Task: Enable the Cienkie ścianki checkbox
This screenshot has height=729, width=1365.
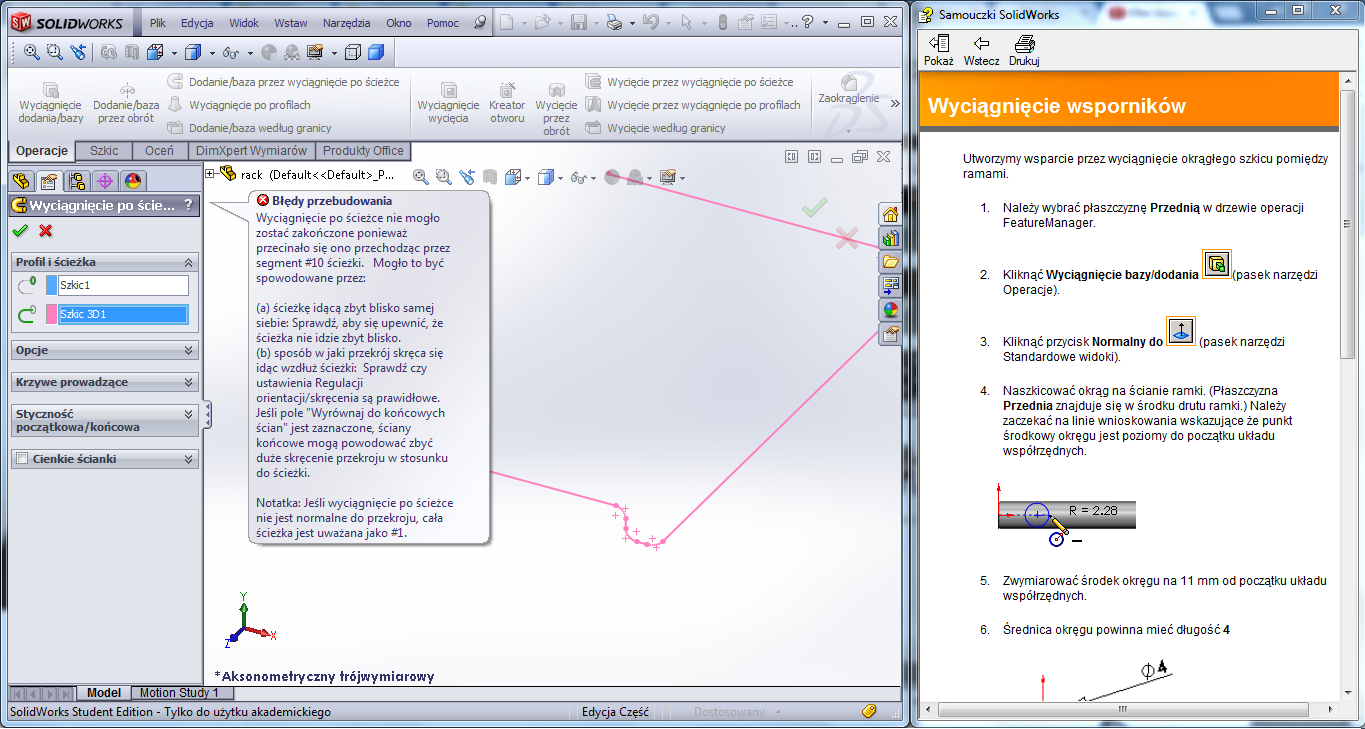Action: click(x=22, y=459)
